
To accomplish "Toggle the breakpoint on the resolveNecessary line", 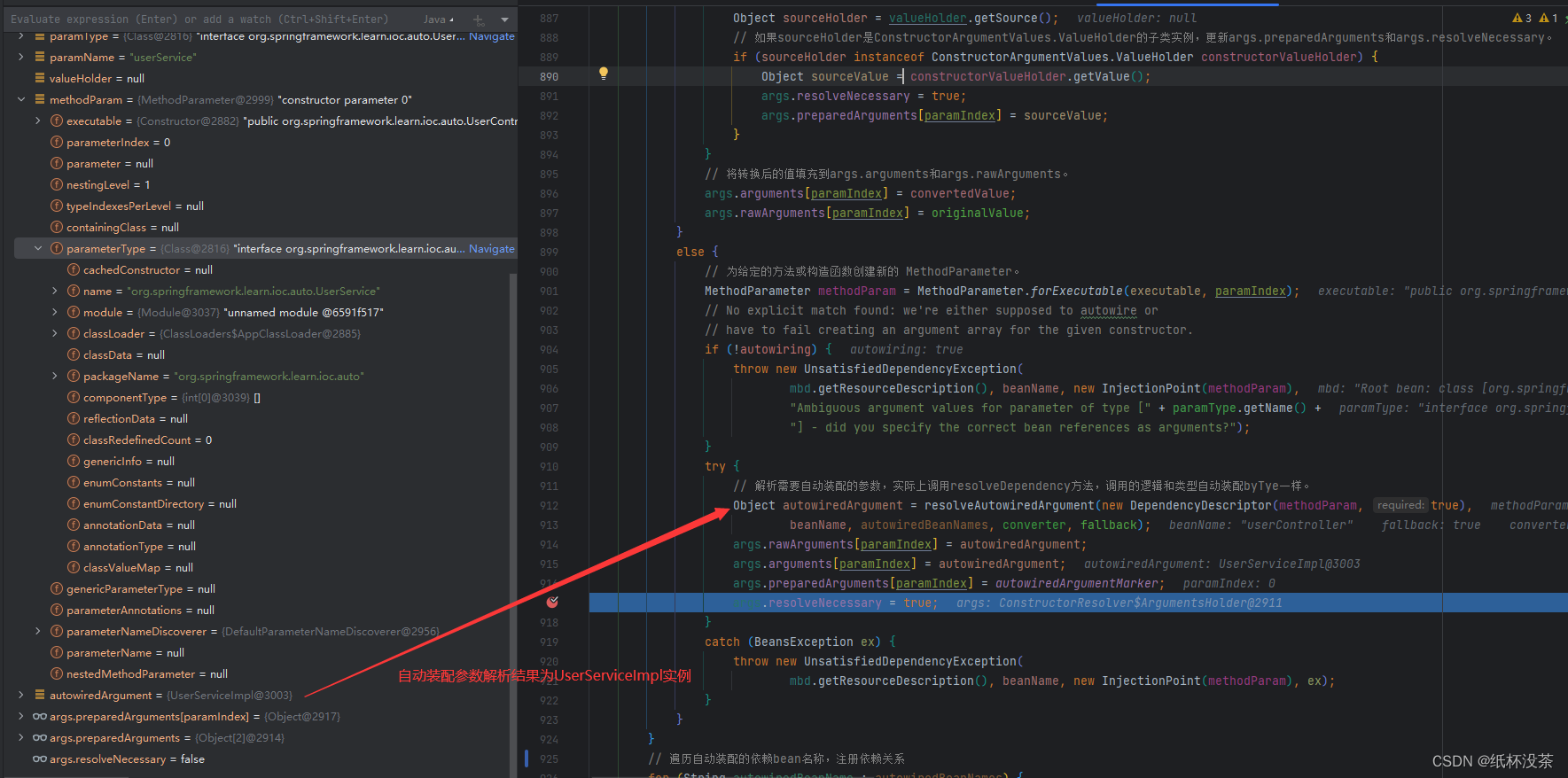I will coord(552,602).
